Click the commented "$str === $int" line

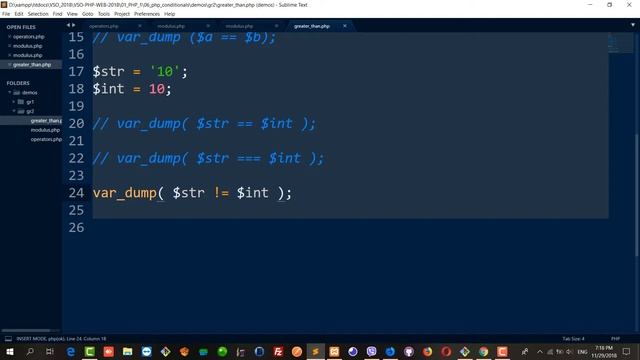pos(208,158)
